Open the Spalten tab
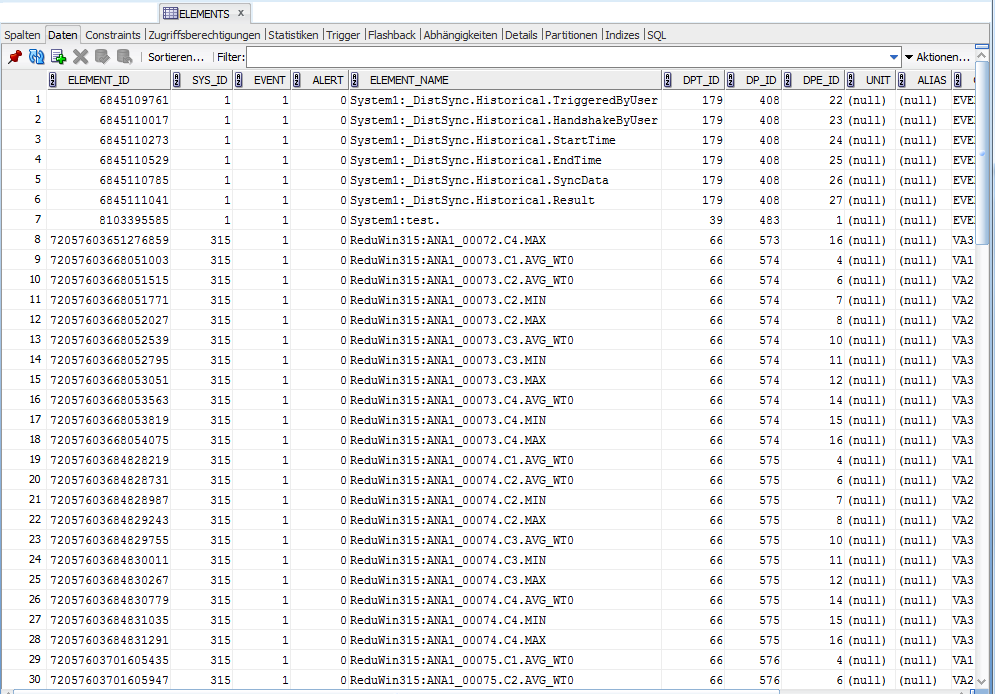The image size is (995, 694). pos(23,35)
